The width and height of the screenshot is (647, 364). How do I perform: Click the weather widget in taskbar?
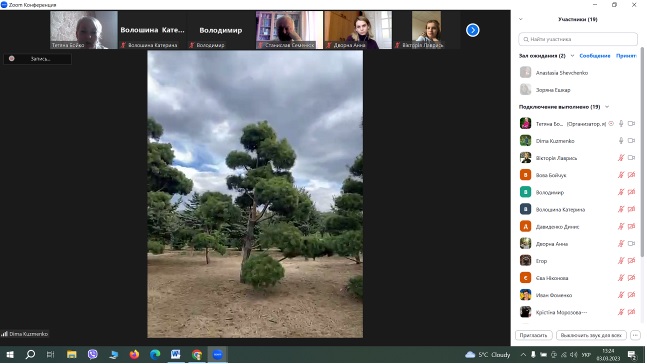point(487,355)
